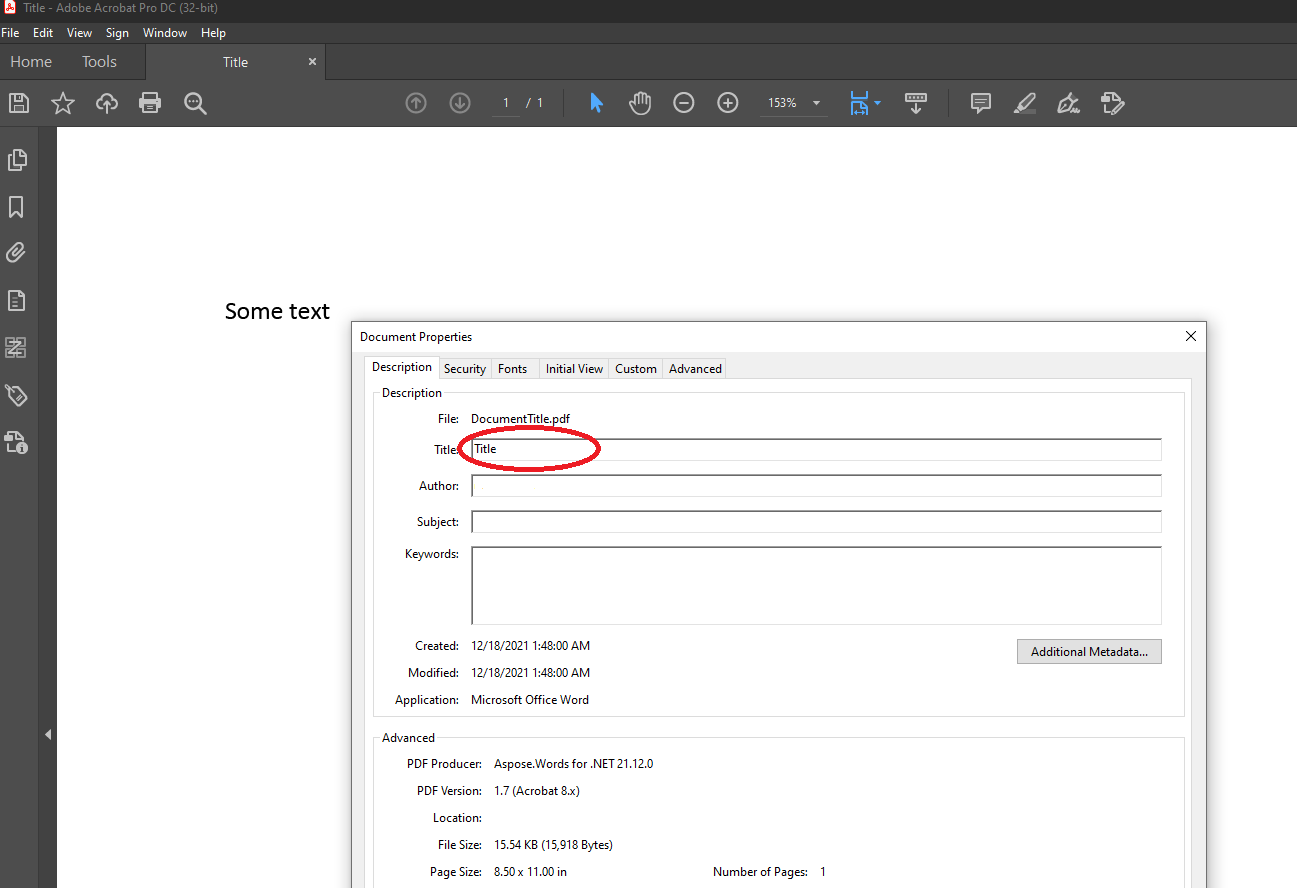This screenshot has height=888, width=1297.
Task: Select the Hand pan tool
Action: click(640, 103)
